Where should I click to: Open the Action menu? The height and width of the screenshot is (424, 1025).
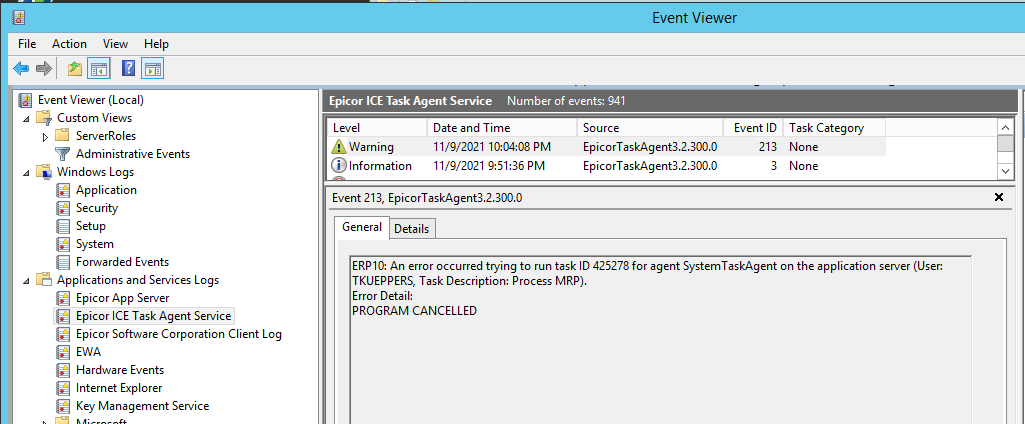[x=69, y=44]
